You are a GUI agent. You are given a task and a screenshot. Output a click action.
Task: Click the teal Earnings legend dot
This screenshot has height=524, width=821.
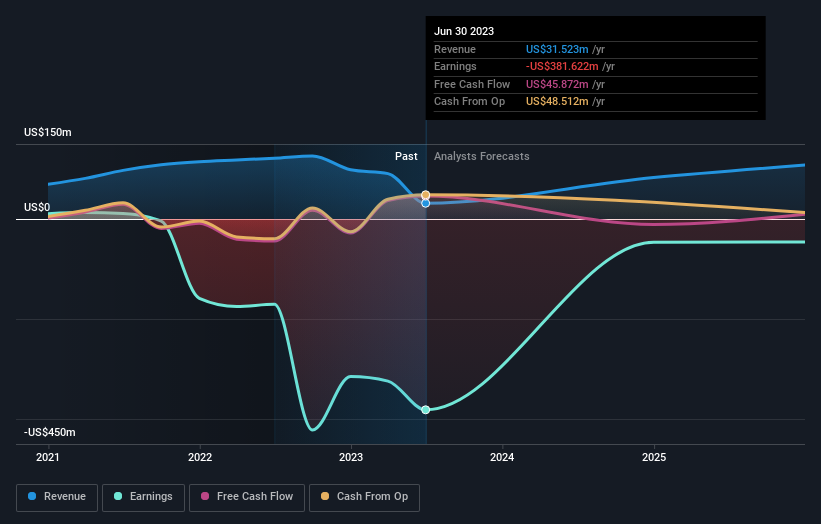pos(118,496)
